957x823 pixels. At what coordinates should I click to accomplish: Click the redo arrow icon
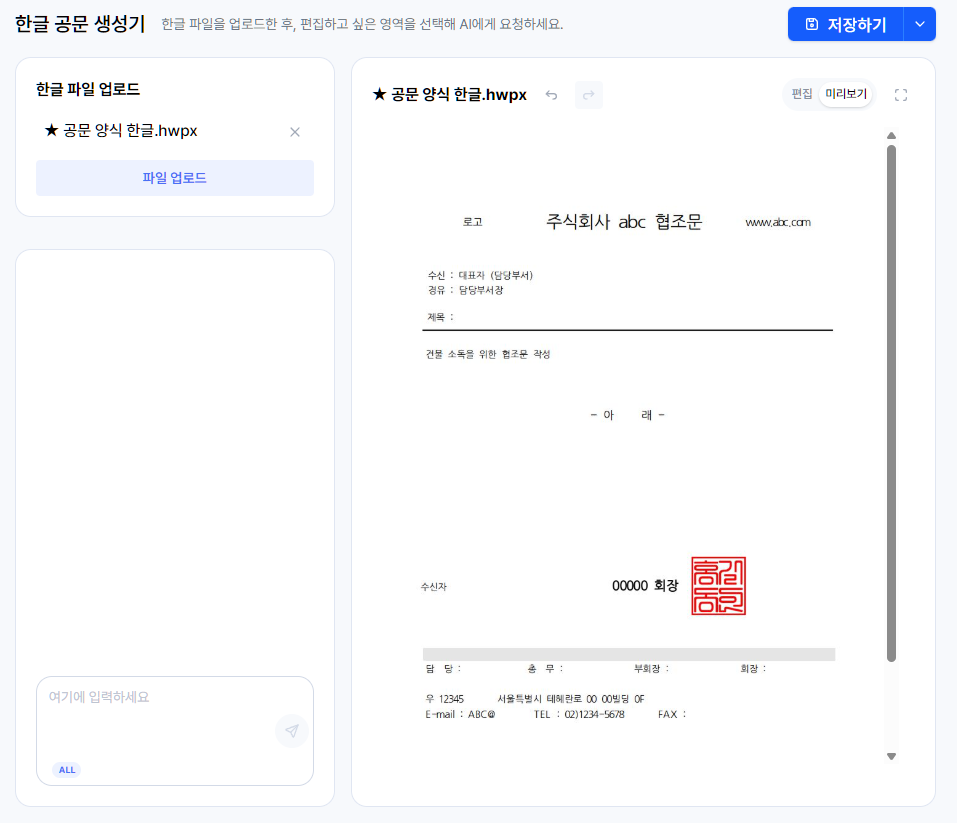point(589,95)
